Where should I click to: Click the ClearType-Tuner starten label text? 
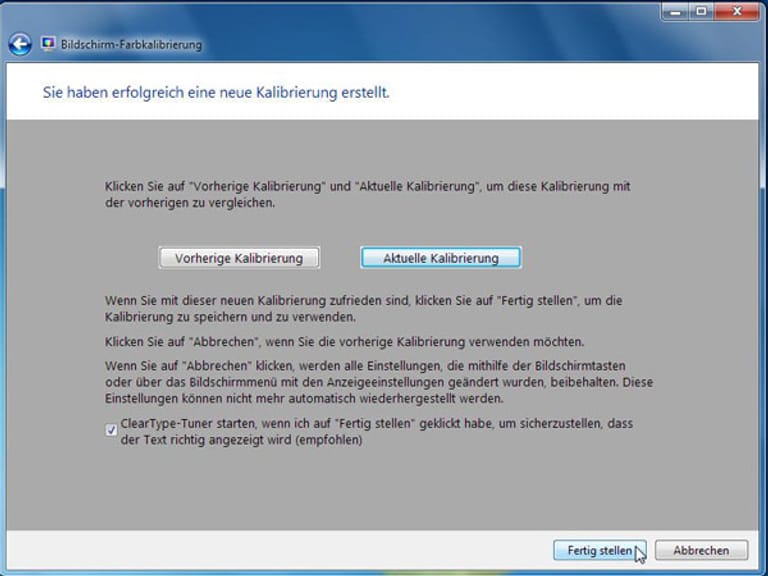pos(377,432)
